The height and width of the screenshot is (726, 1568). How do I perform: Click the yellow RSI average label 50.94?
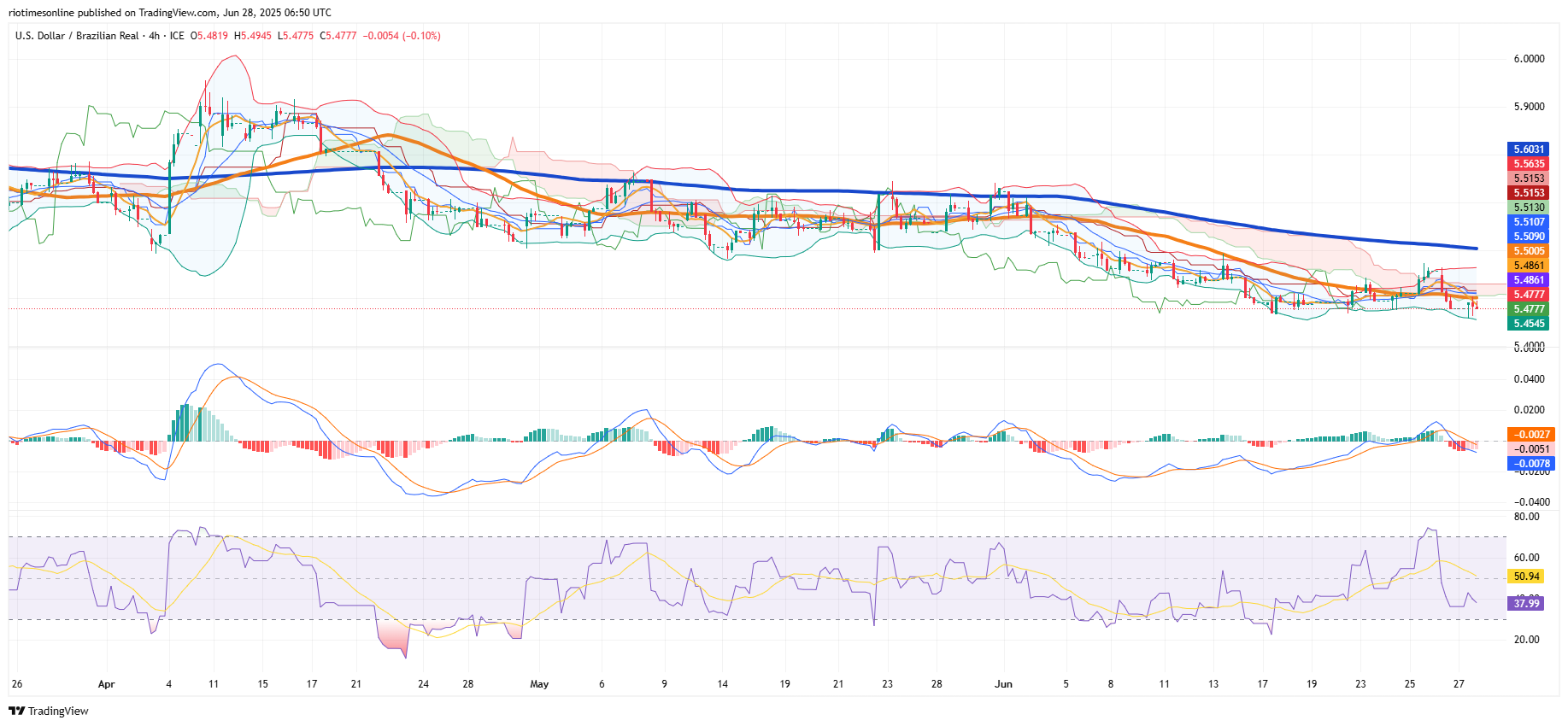click(x=1527, y=577)
